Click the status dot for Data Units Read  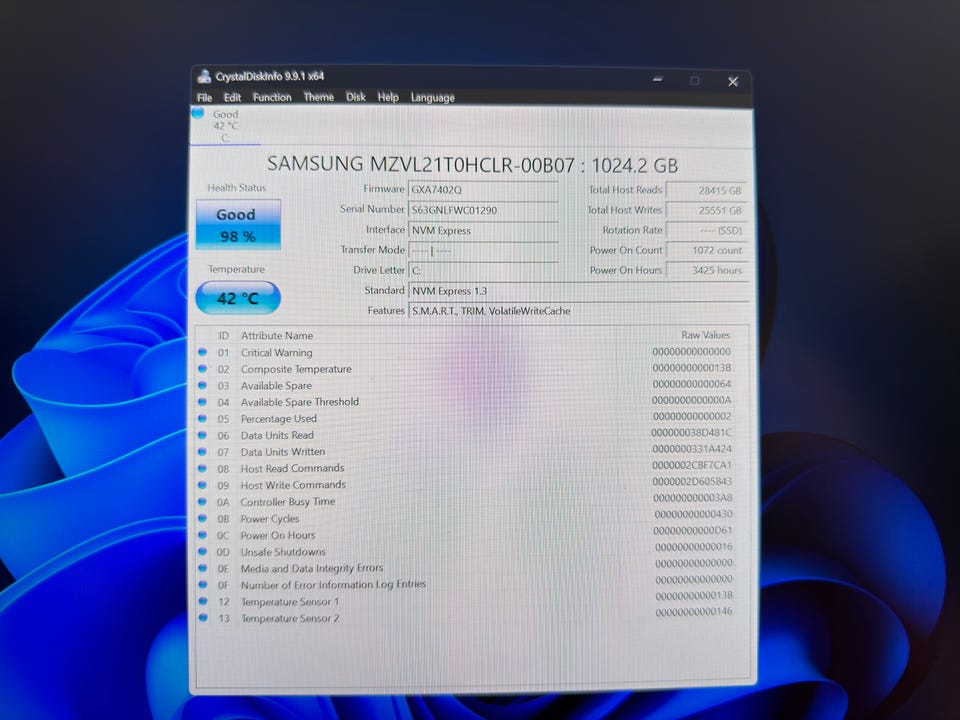(203, 435)
